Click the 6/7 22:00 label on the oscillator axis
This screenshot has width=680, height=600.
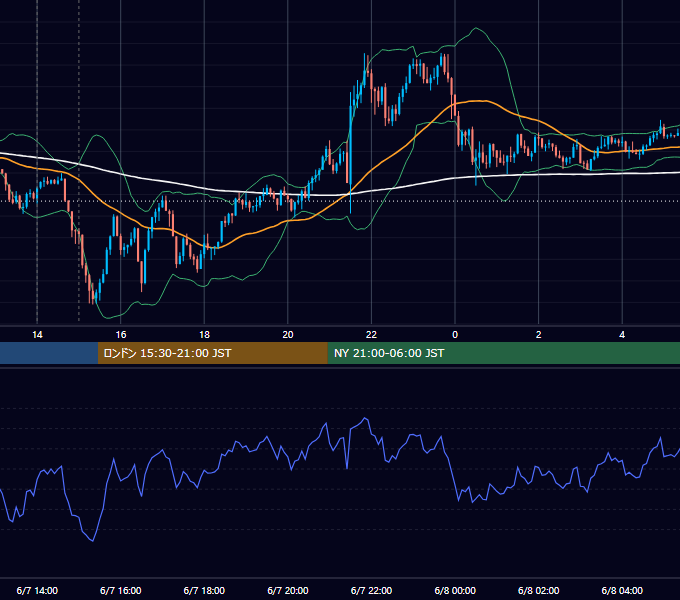(371, 590)
